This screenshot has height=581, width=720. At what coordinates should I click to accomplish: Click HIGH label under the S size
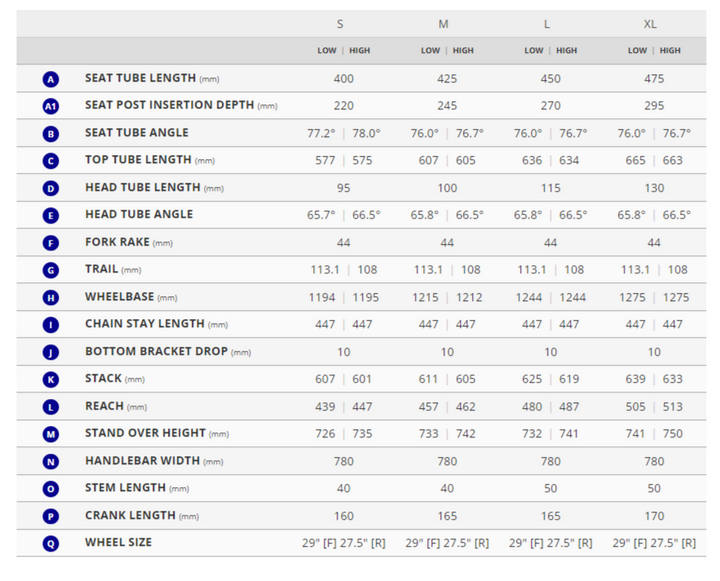coord(359,51)
